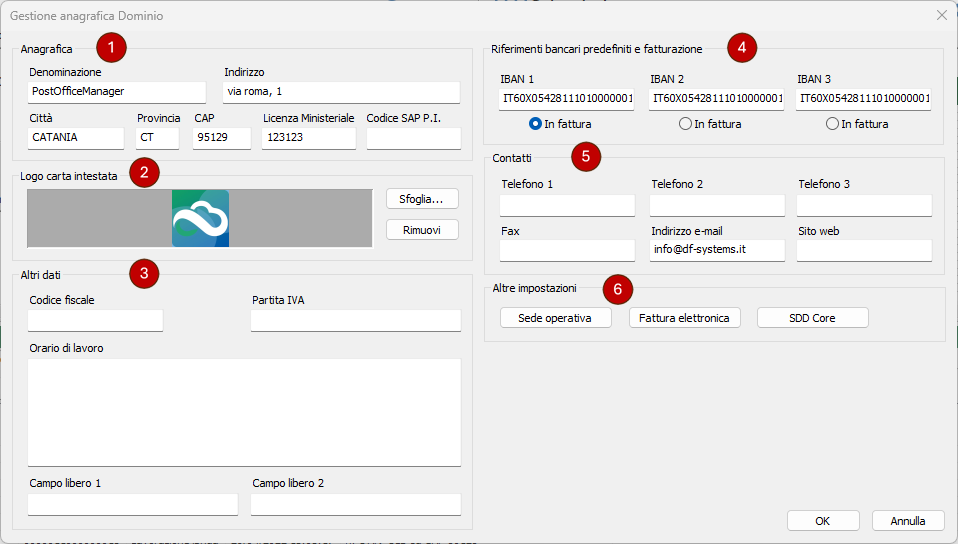The width and height of the screenshot is (958, 544).
Task: Open SDD Core settings
Action: point(812,318)
